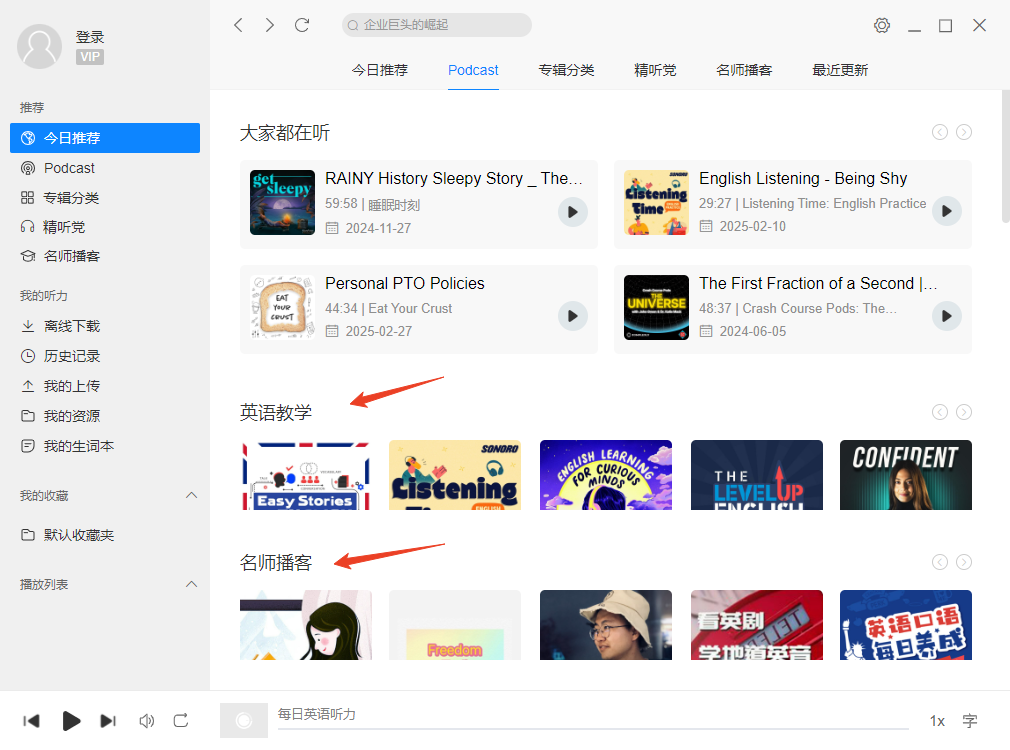Switch to the 名师播客 top tab

[744, 70]
